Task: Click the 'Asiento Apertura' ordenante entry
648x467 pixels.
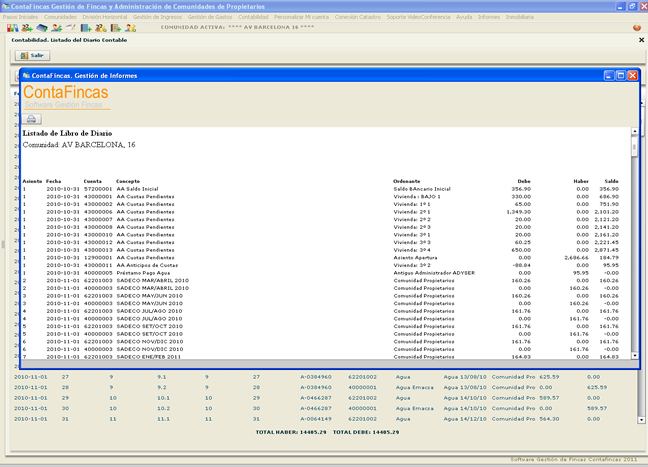Action: point(415,257)
